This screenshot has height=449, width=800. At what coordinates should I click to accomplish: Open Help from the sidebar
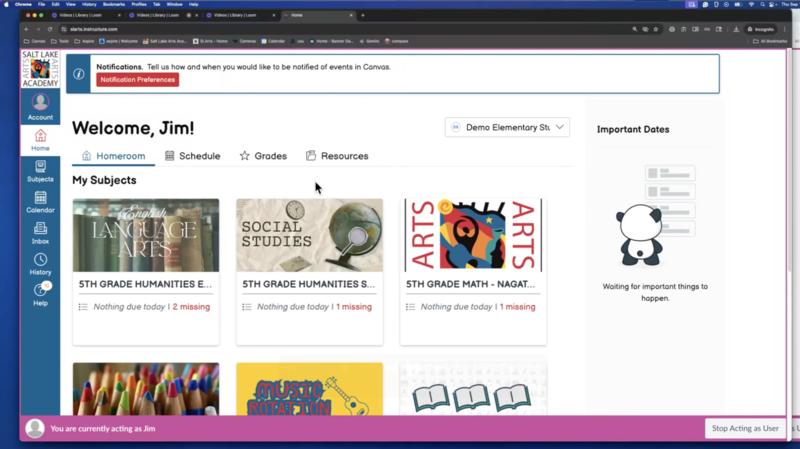40,295
